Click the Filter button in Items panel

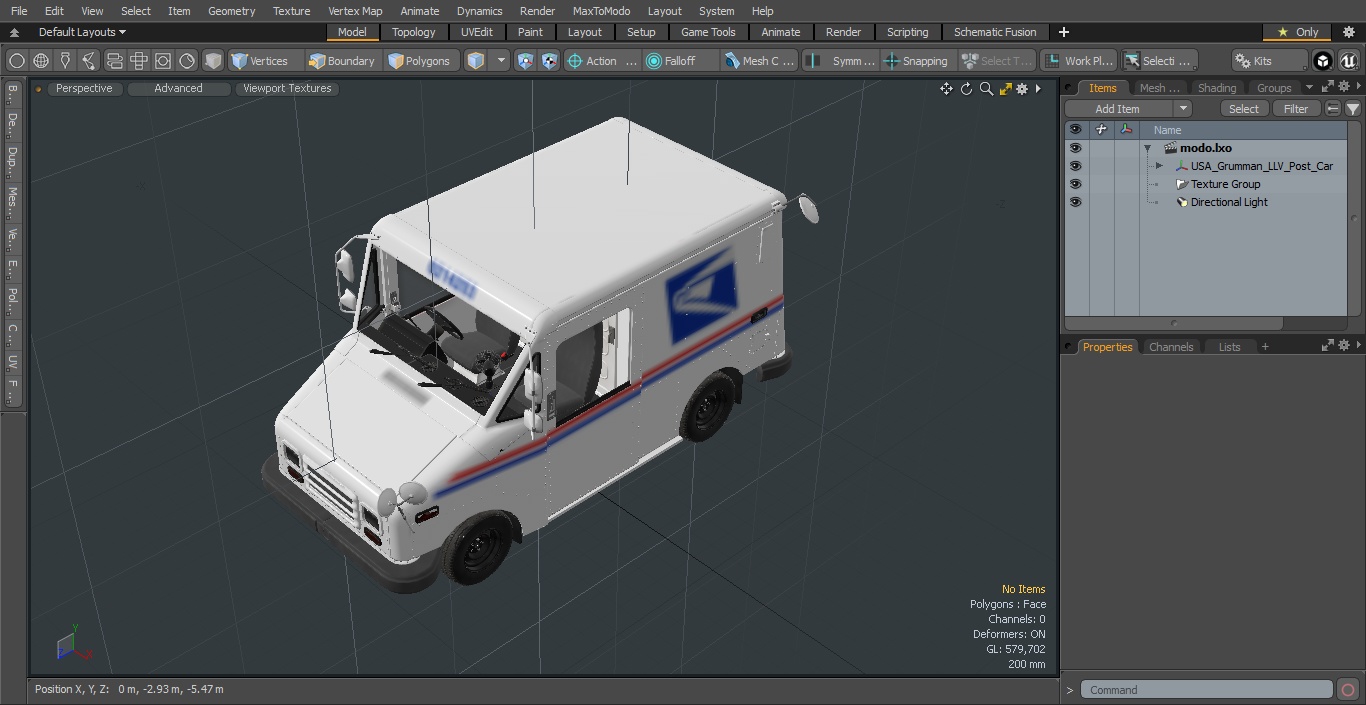pyautogui.click(x=1296, y=109)
